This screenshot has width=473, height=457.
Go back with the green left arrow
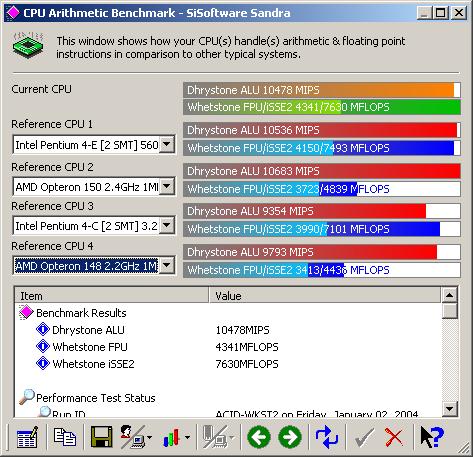pyautogui.click(x=259, y=437)
